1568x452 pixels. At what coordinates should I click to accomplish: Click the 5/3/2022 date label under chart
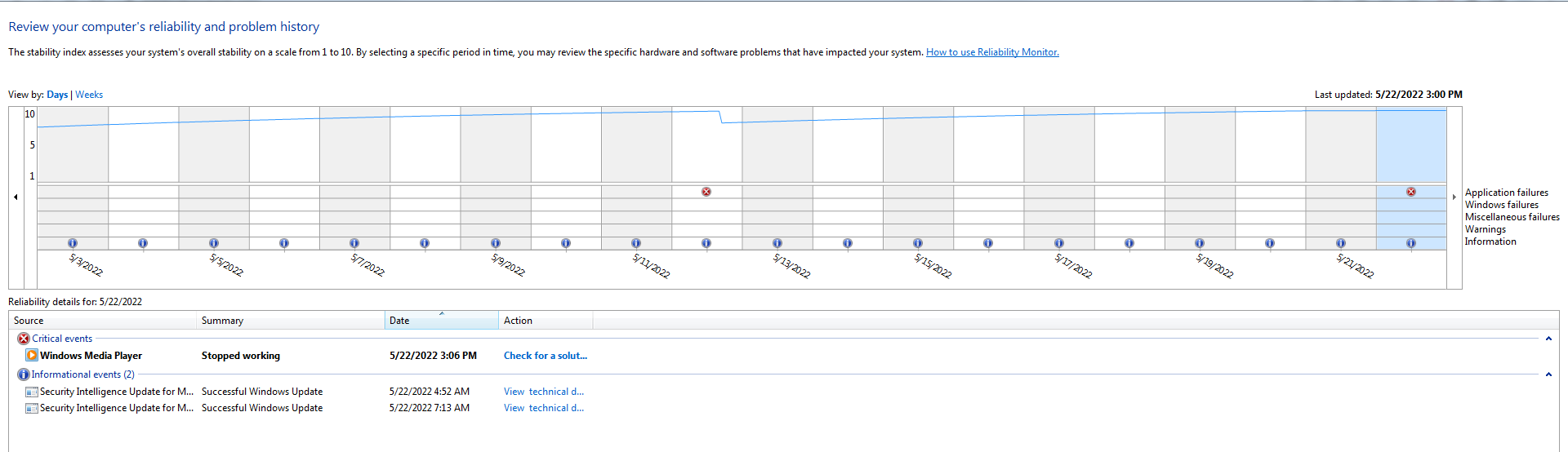(86, 264)
